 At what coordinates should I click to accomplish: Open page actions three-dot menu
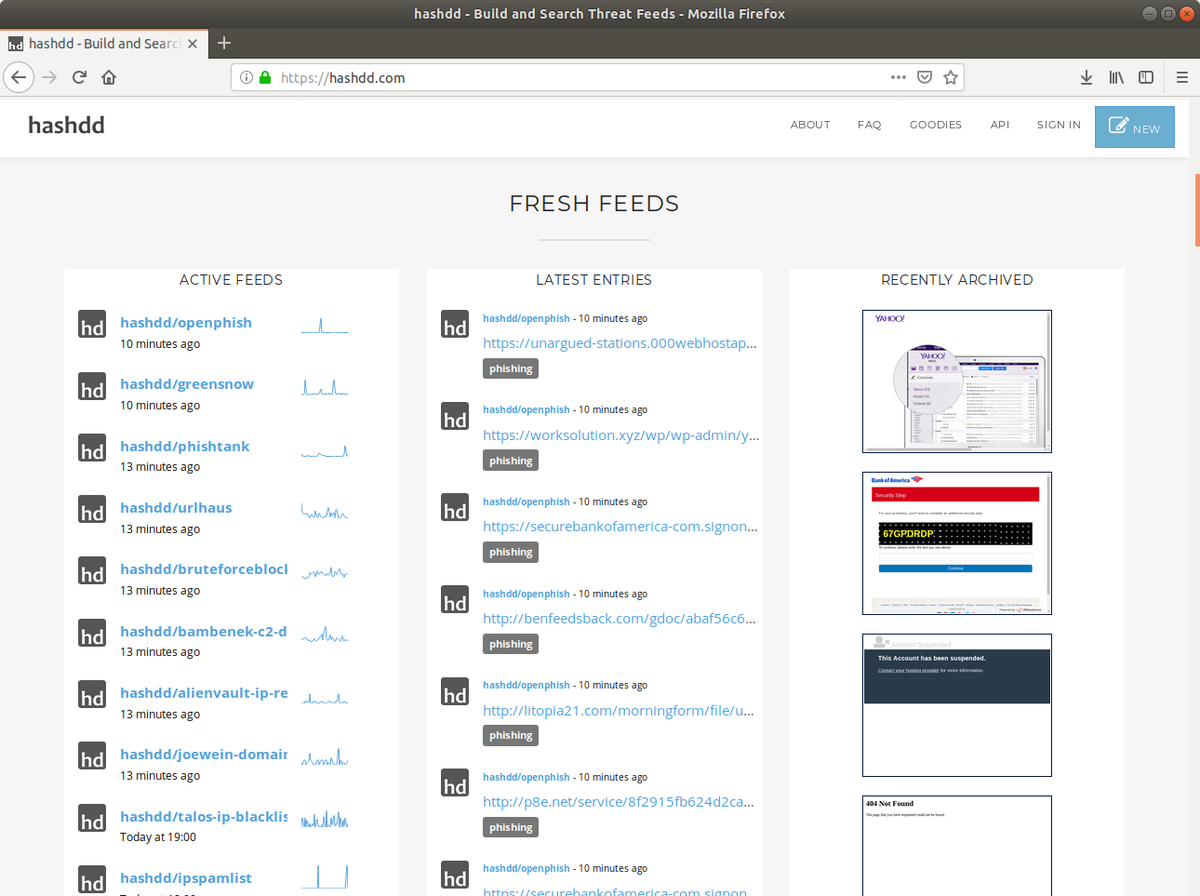point(898,77)
